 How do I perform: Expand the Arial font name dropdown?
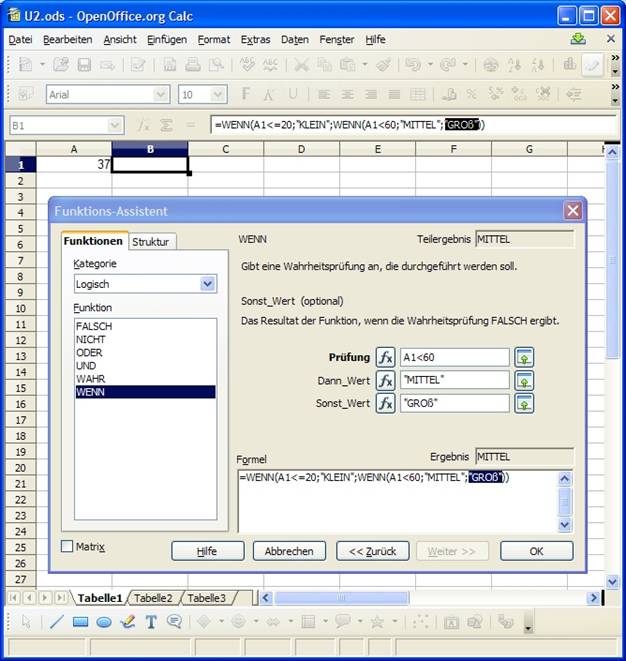tap(161, 94)
